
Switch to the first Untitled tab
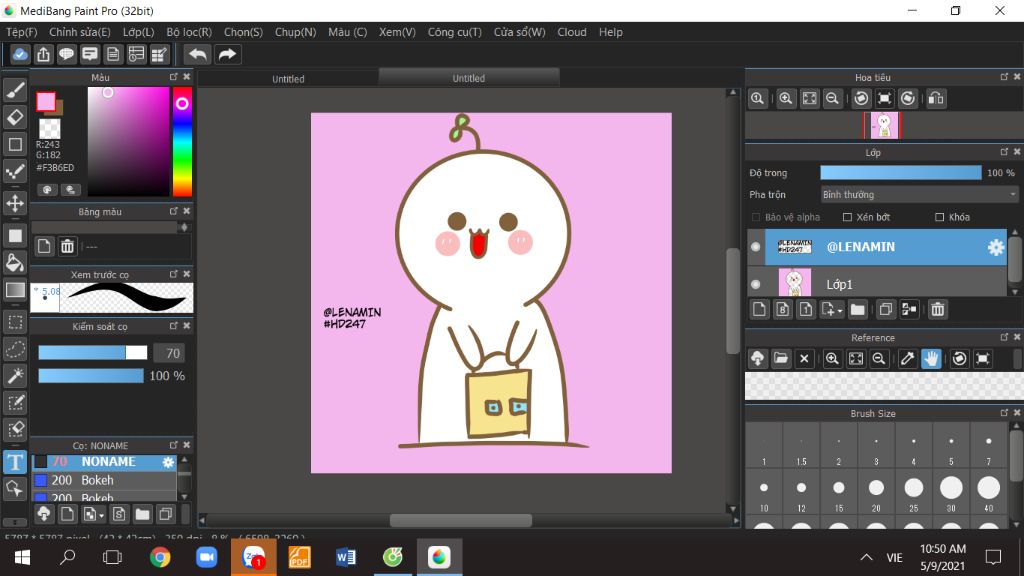click(288, 78)
